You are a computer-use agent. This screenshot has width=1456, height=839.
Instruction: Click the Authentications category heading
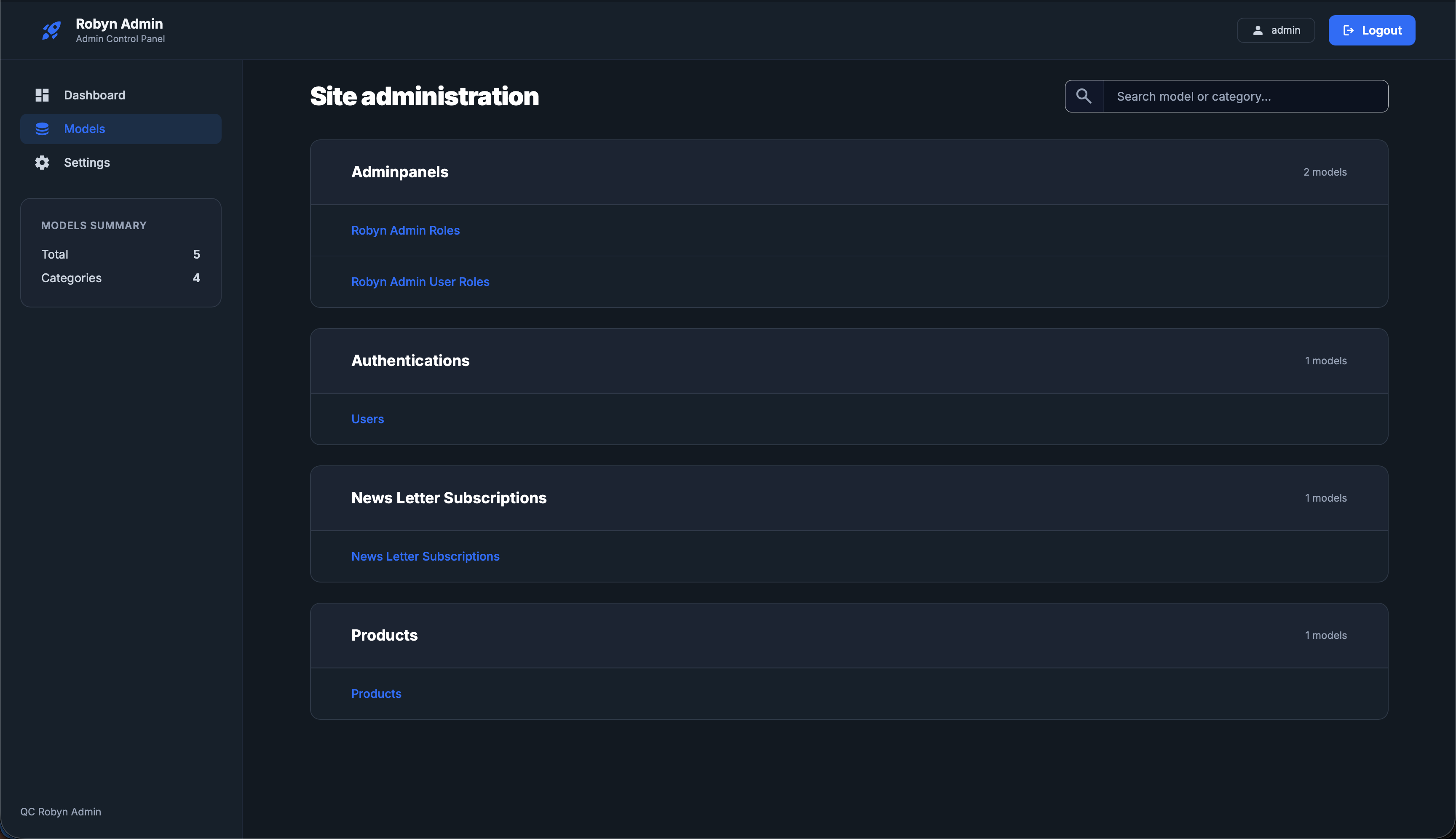point(410,361)
